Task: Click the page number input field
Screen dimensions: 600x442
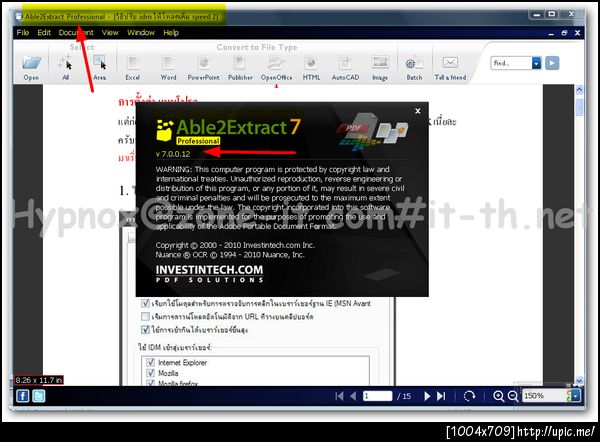Action: (377, 396)
